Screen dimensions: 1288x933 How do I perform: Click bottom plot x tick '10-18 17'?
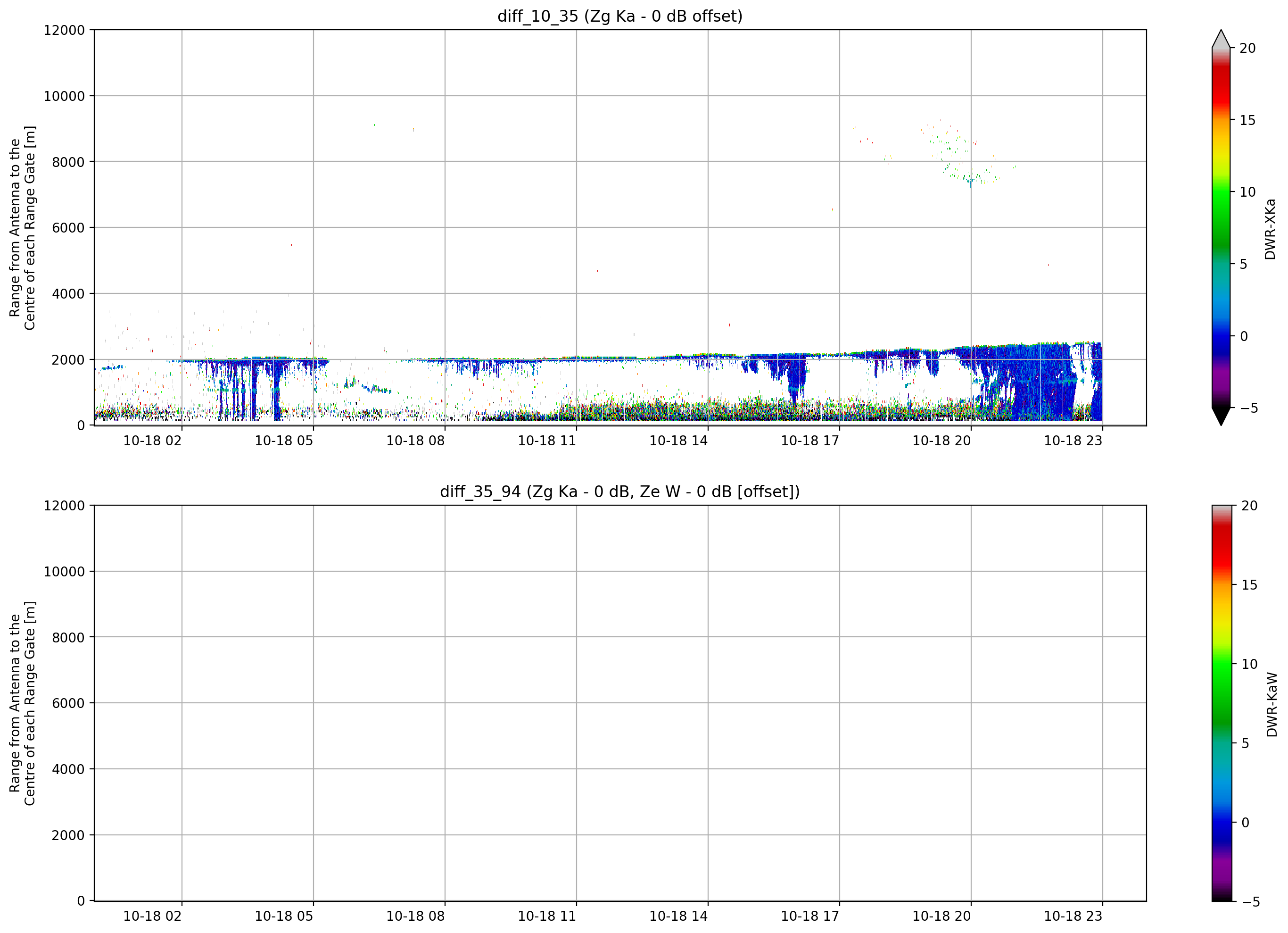[x=810, y=916]
